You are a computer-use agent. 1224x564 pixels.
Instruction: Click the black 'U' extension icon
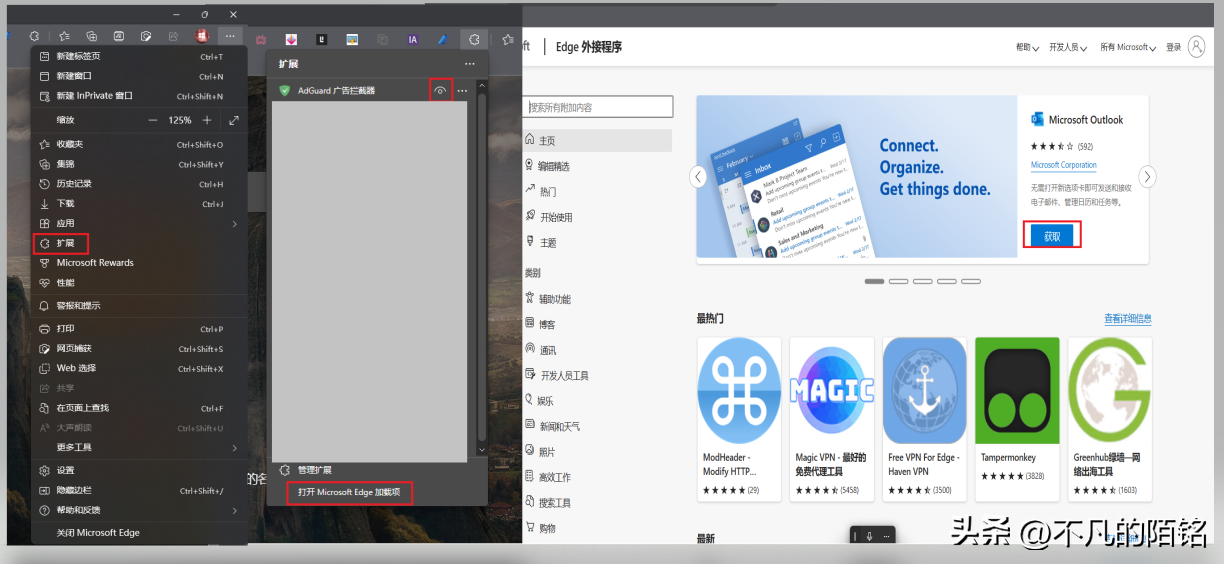pos(321,39)
